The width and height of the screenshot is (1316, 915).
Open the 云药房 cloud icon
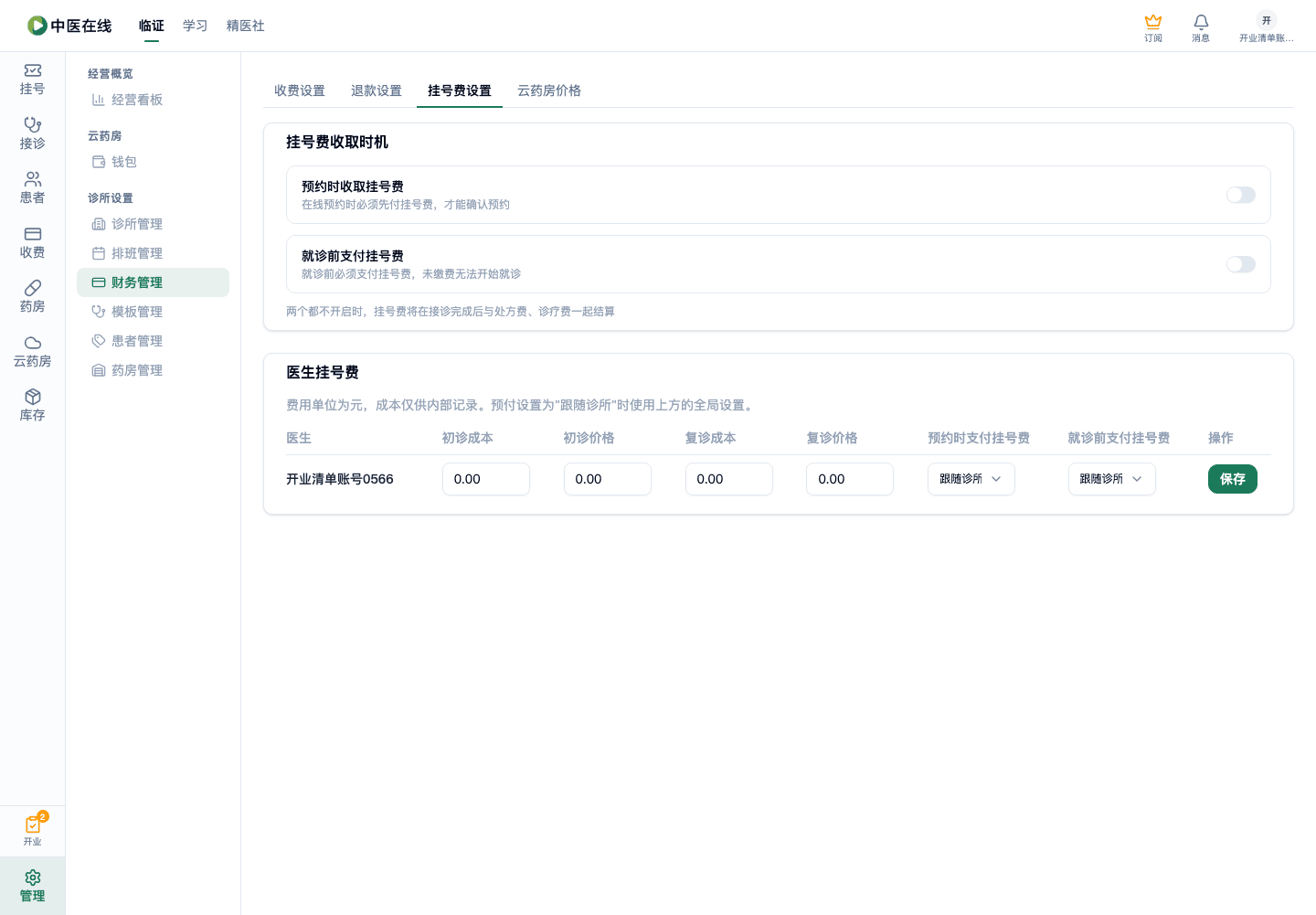(32, 352)
